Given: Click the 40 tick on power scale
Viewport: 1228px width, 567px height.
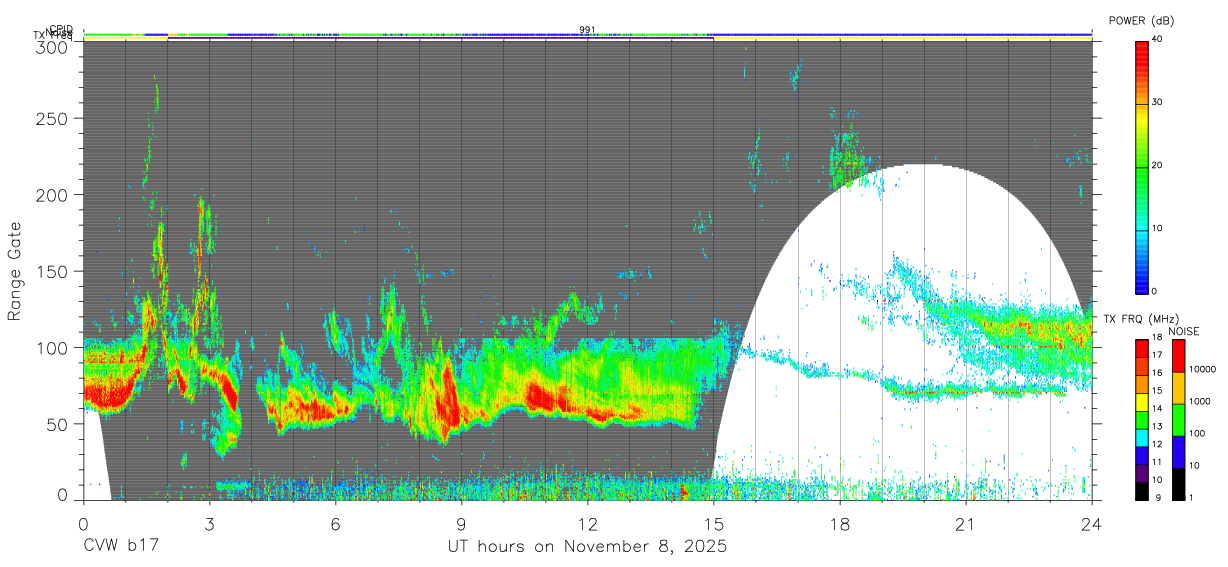Looking at the screenshot, I should click(1158, 39).
